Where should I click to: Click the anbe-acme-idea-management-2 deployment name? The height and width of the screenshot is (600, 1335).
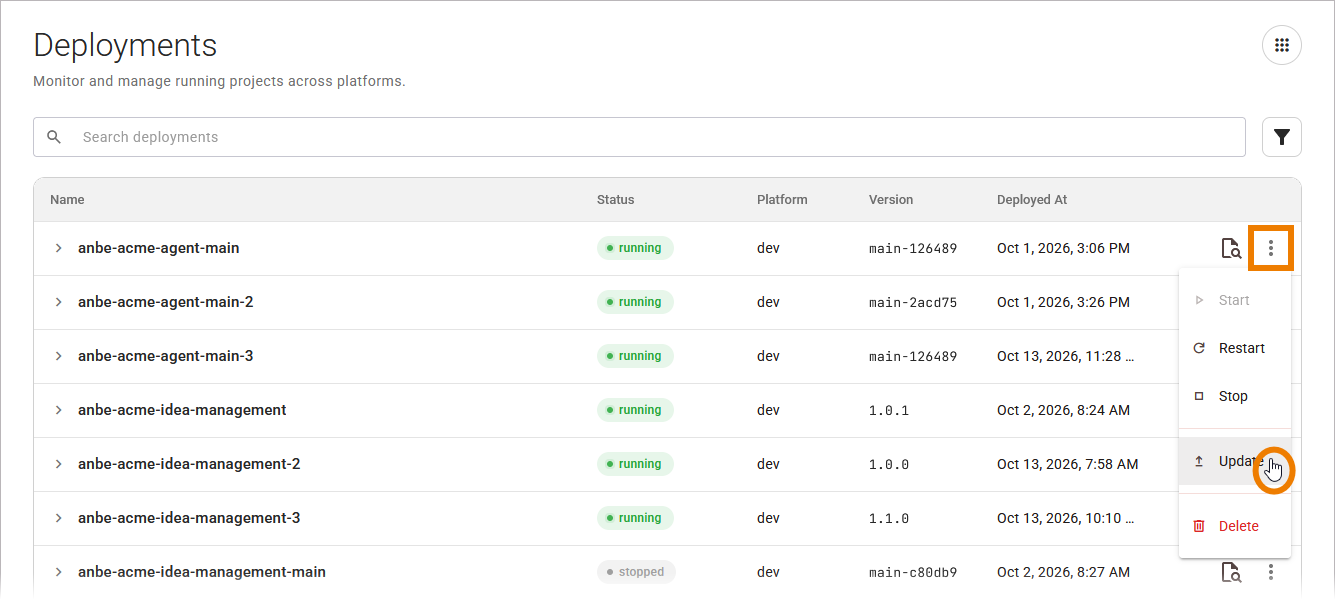tap(189, 464)
